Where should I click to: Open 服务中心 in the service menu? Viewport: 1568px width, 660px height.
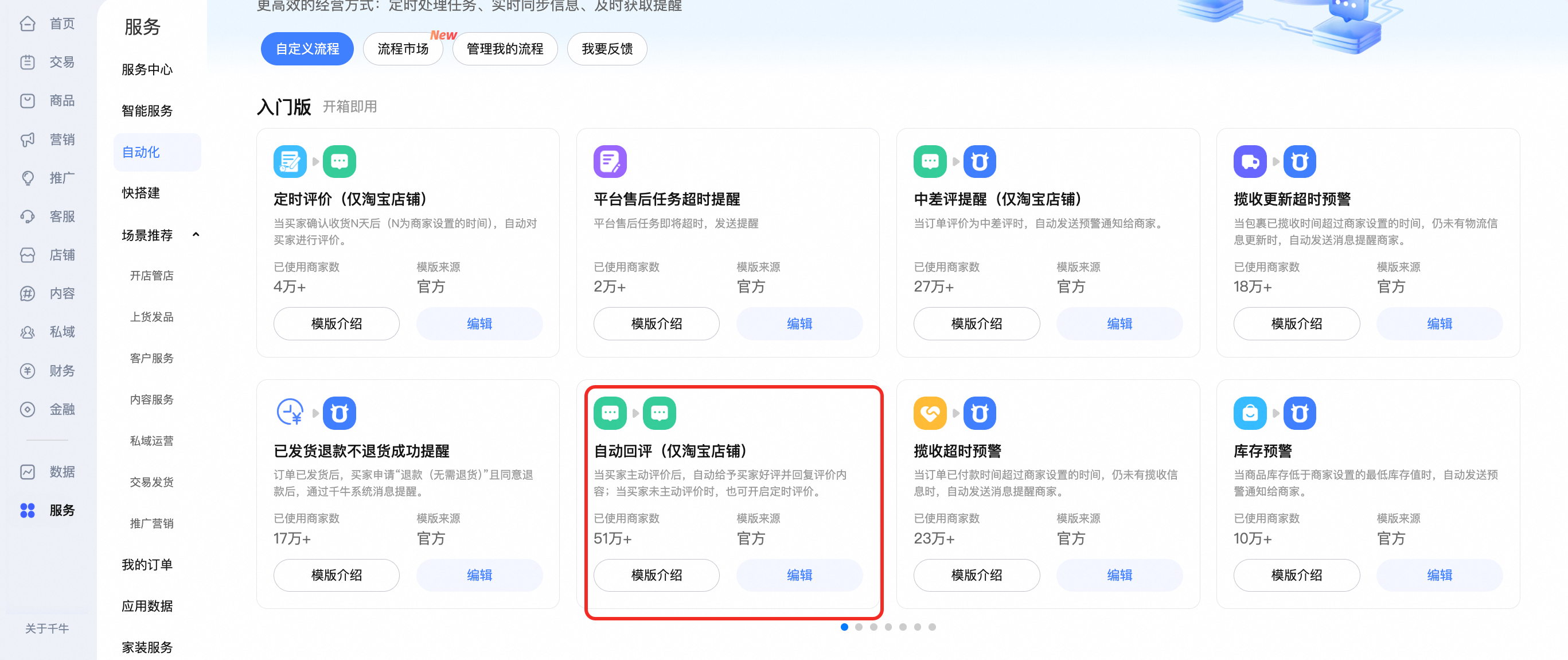pos(147,69)
